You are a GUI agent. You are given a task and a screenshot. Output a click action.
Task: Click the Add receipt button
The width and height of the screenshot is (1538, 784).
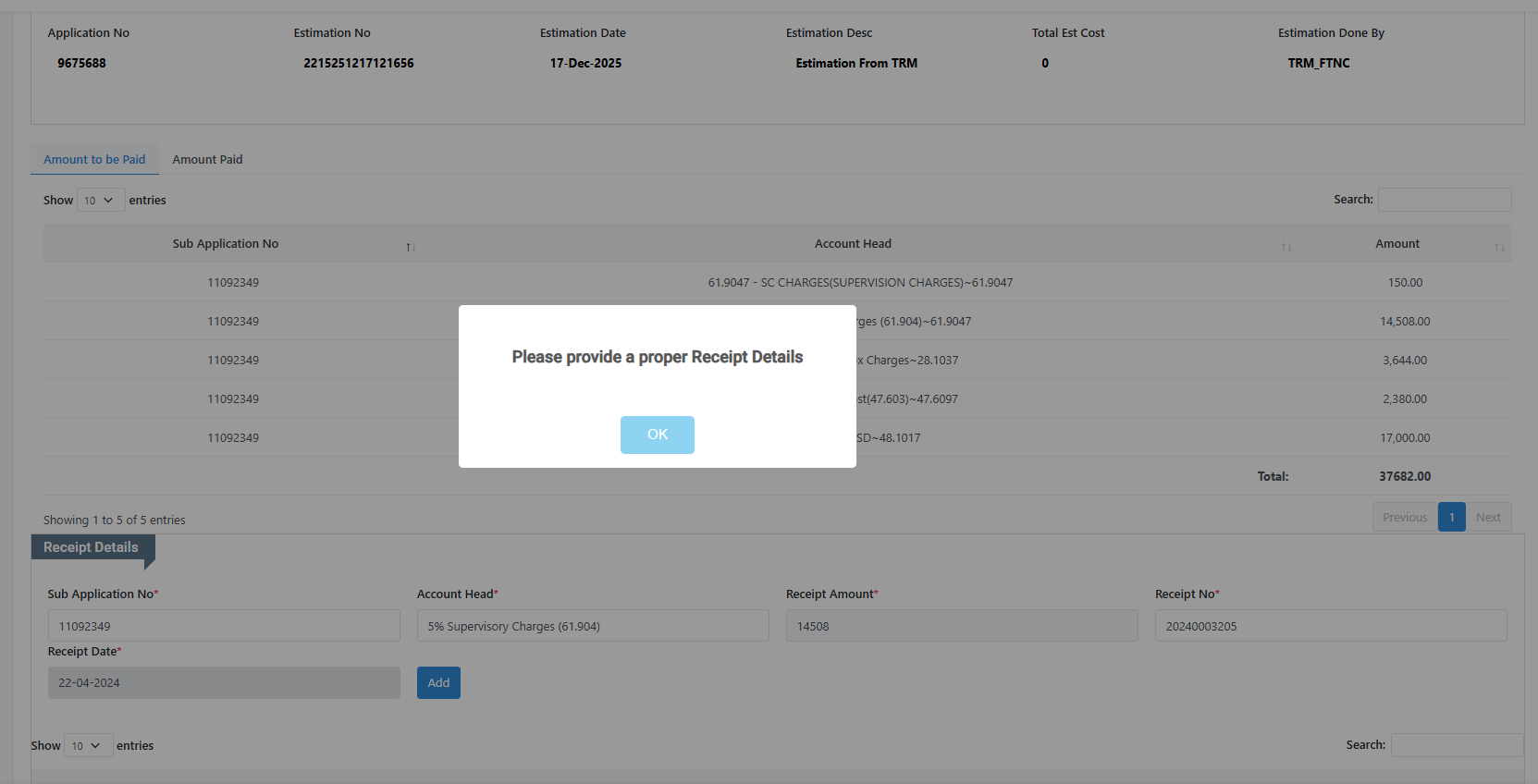point(438,683)
